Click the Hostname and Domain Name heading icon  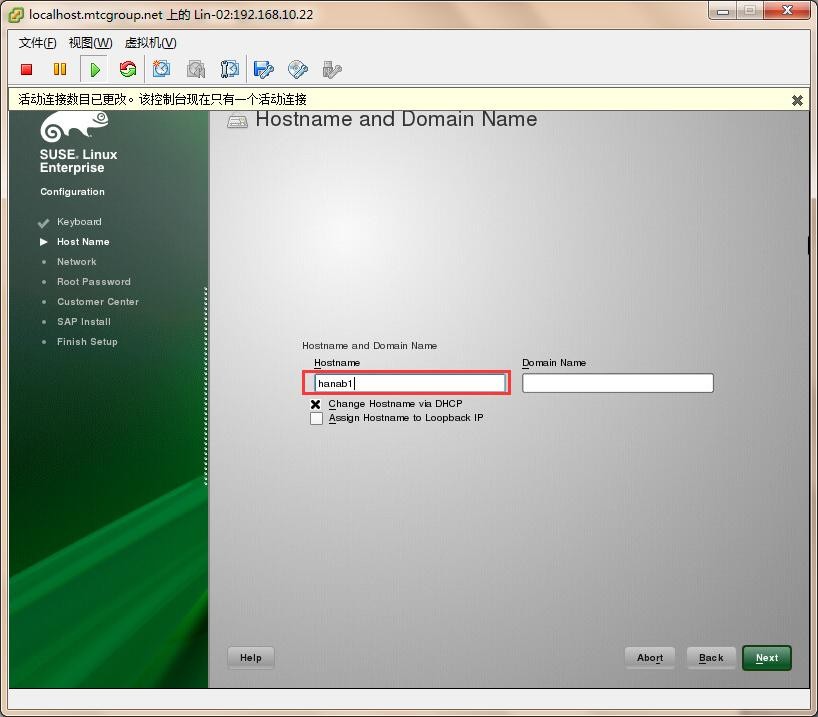[238, 122]
